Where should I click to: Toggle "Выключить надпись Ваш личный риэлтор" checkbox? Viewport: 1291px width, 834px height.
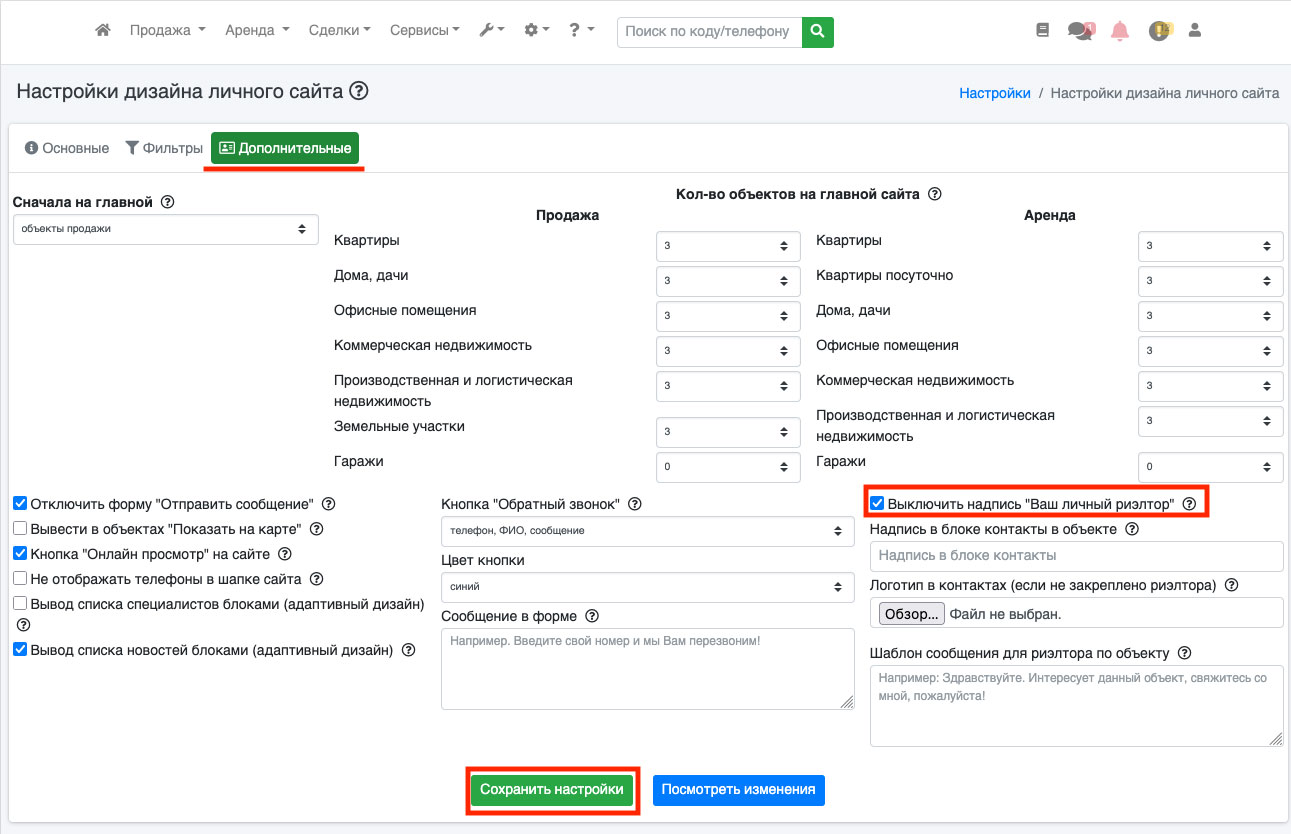pyautogui.click(x=877, y=504)
